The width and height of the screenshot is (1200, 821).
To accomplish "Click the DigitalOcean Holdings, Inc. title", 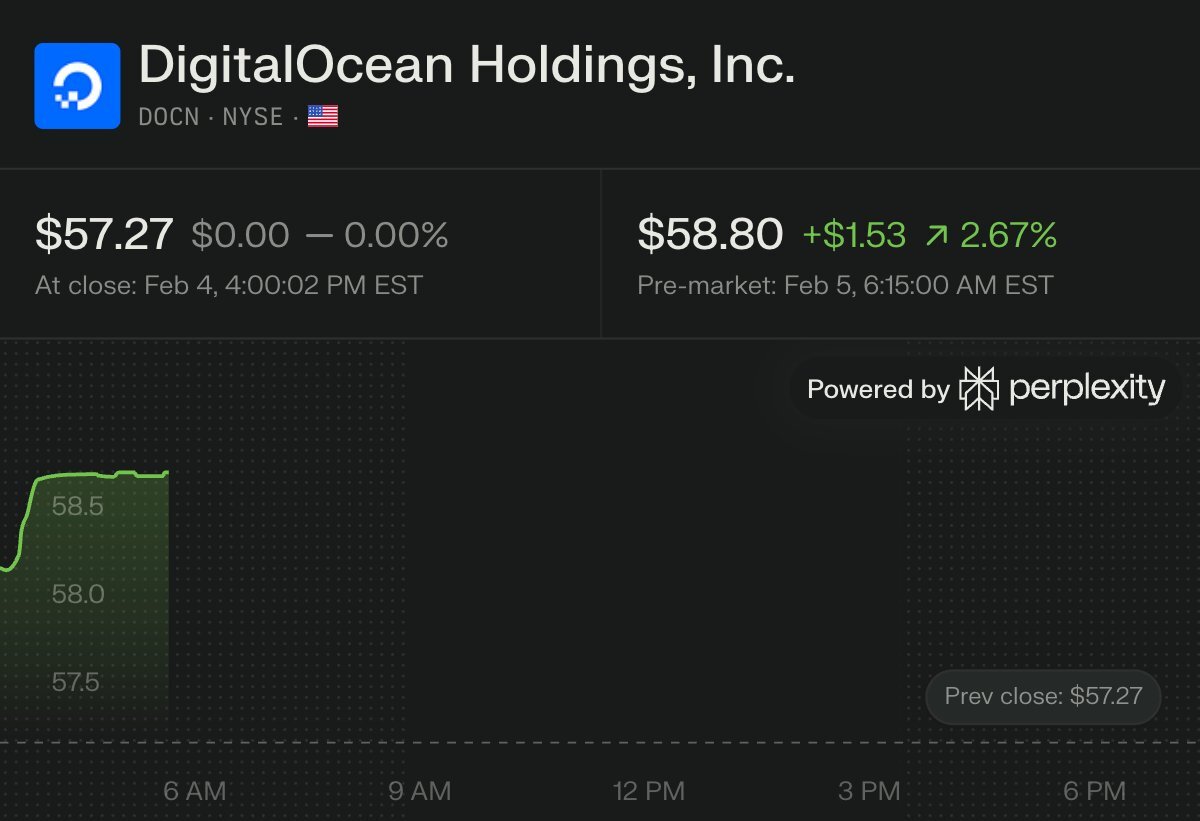I will tap(466, 66).
